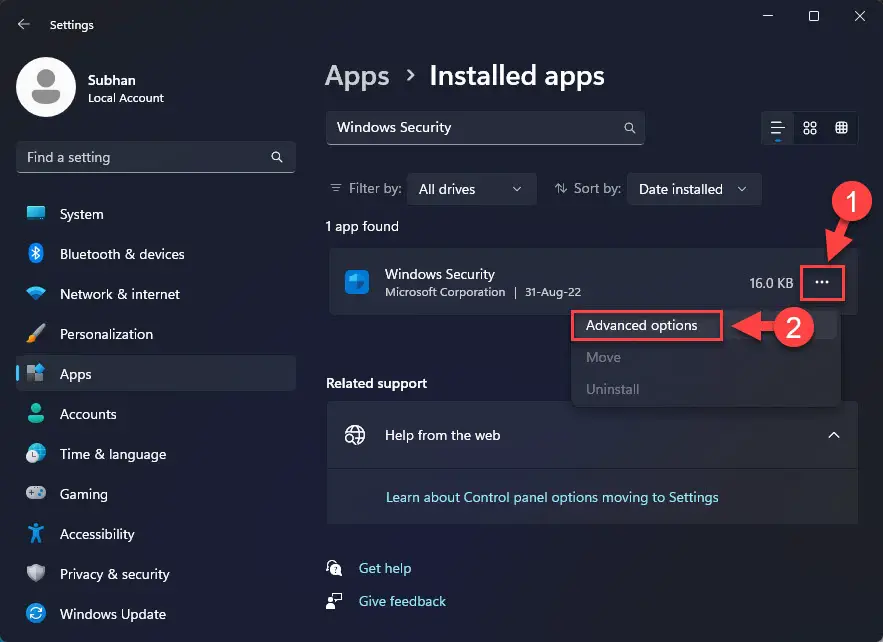The image size is (883, 642).
Task: Open Bluetooth & devices icon in sidebar
Action: (x=36, y=253)
